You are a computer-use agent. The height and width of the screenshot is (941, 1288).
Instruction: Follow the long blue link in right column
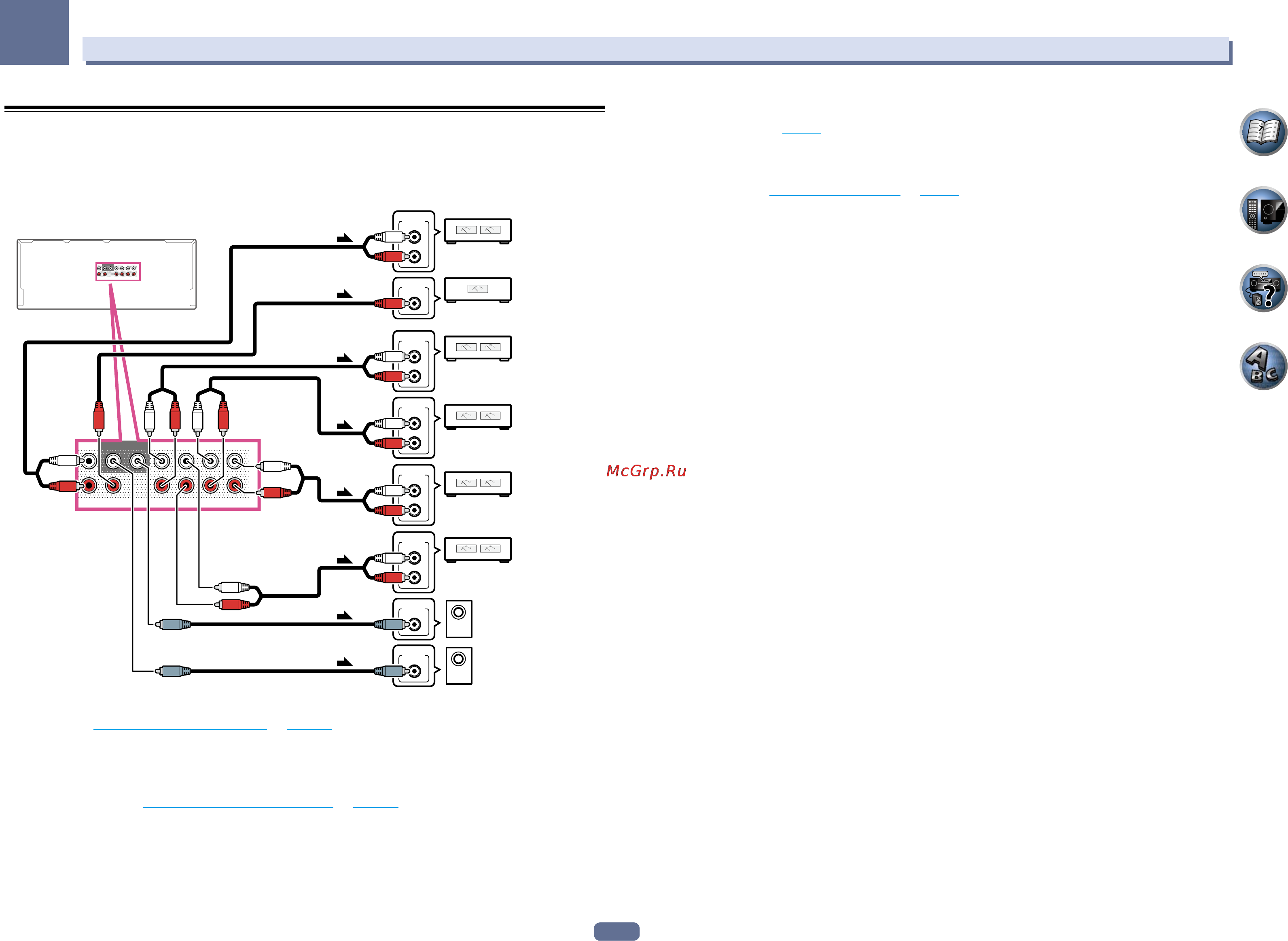click(835, 195)
